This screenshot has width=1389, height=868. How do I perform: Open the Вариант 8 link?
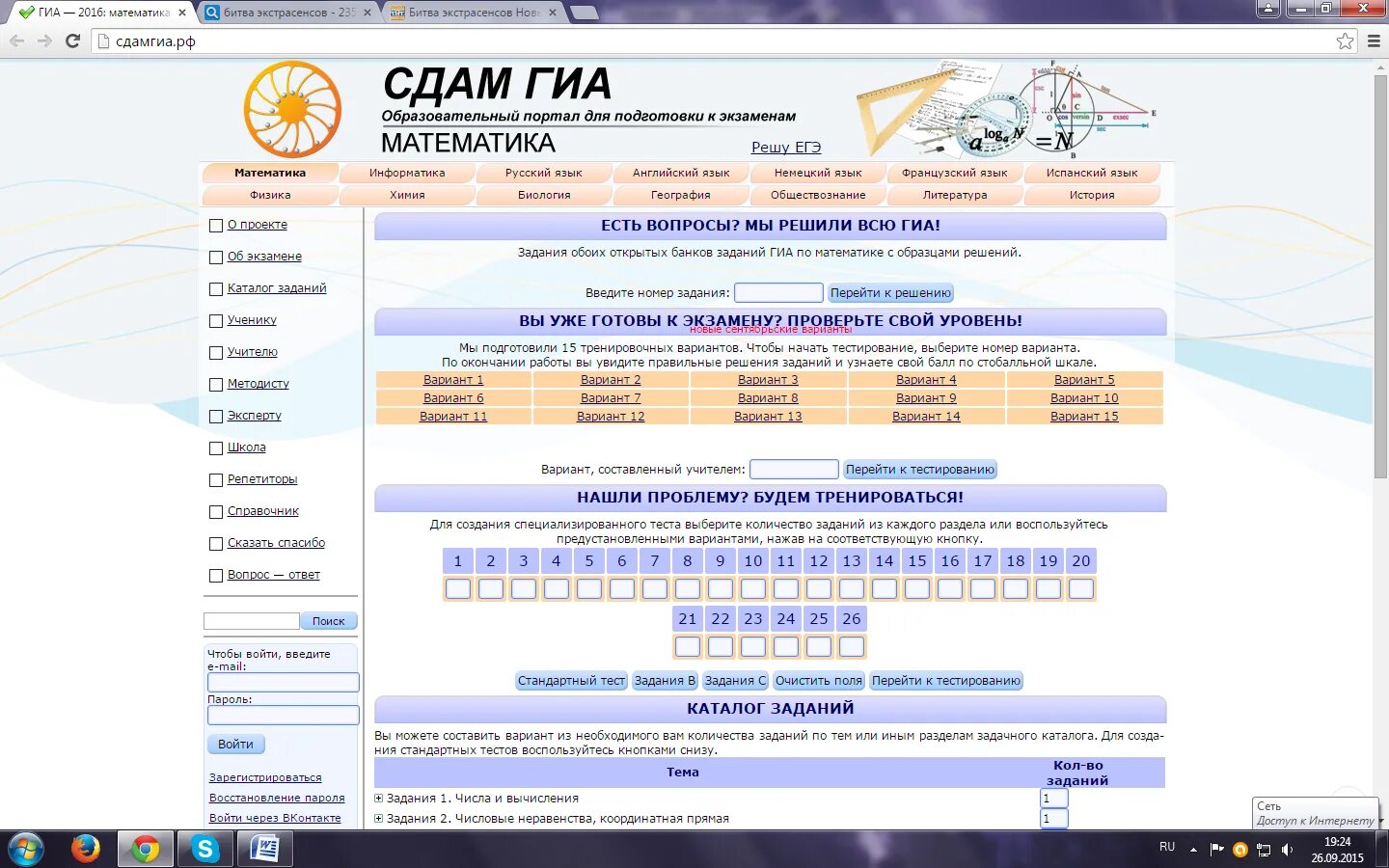768,398
